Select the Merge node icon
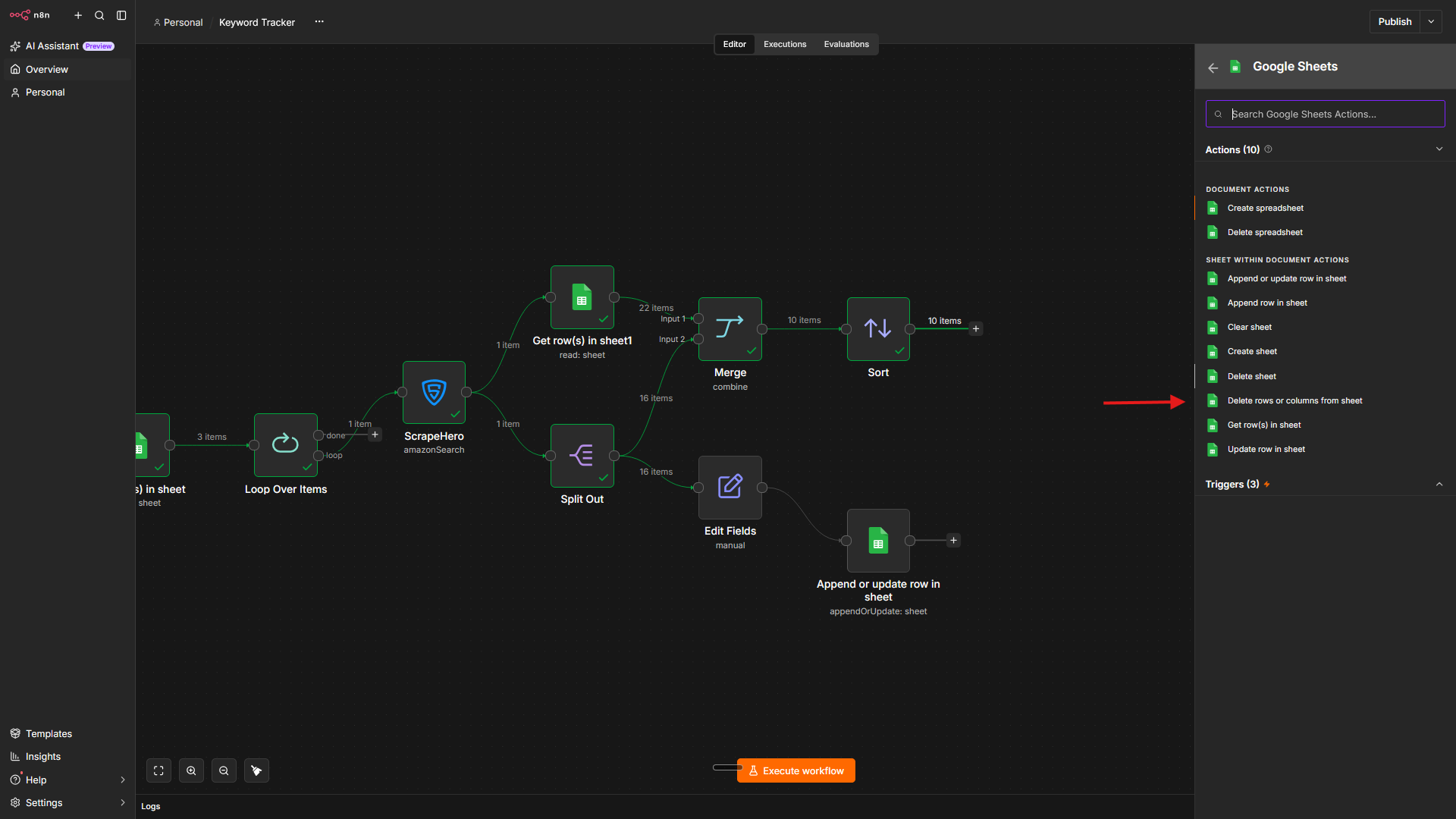The height and width of the screenshot is (819, 1456). coord(730,328)
